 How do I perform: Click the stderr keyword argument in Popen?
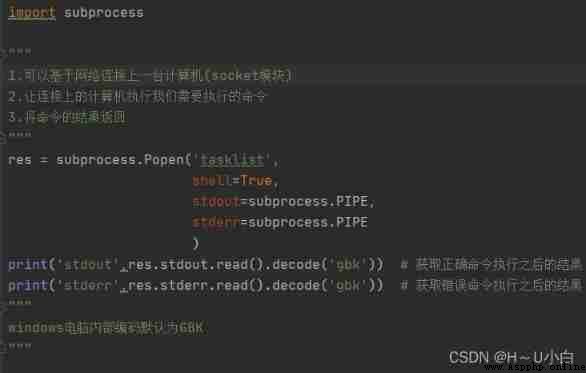pos(216,223)
